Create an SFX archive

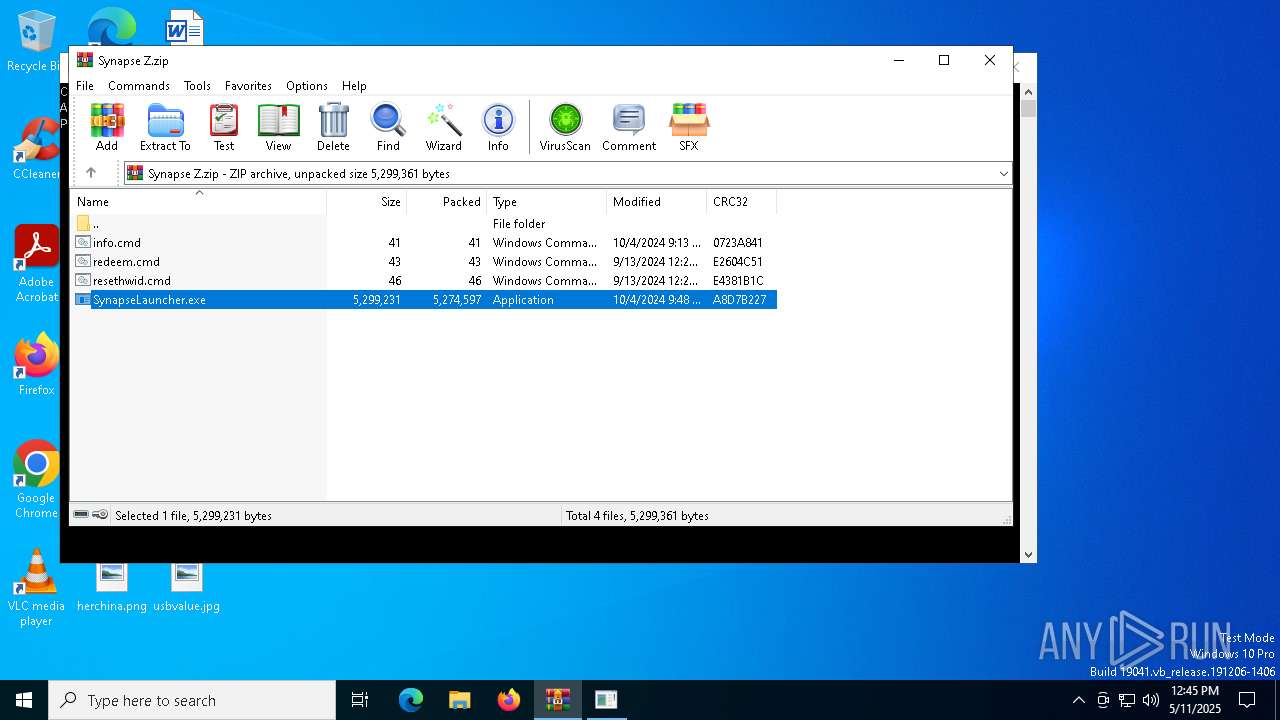[x=689, y=127]
